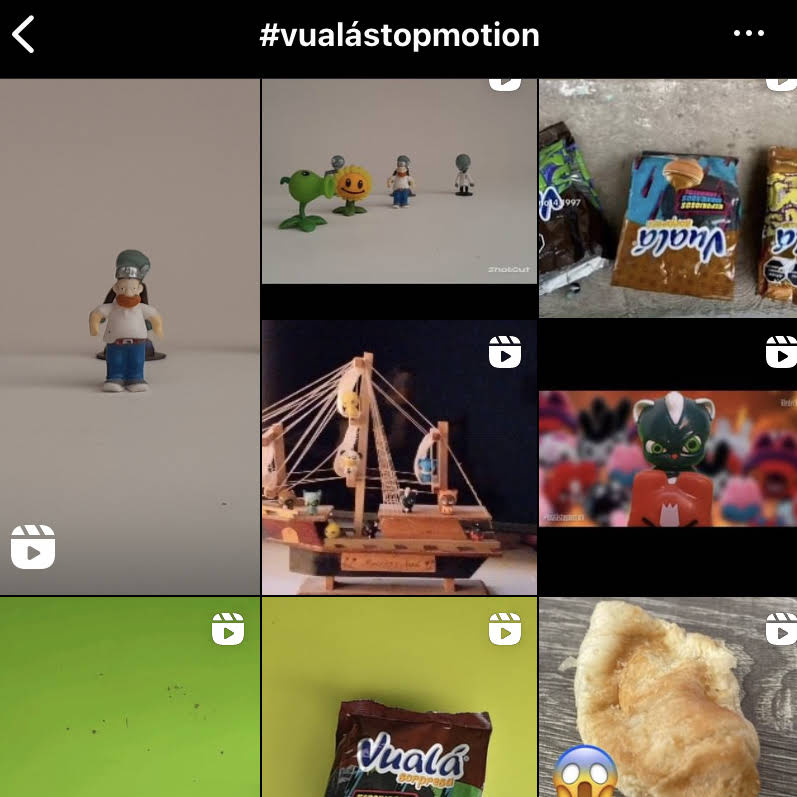The height and width of the screenshot is (797, 797).
Task: Tap the #vualástopmotion hashtag title
Action: pyautogui.click(x=399, y=35)
